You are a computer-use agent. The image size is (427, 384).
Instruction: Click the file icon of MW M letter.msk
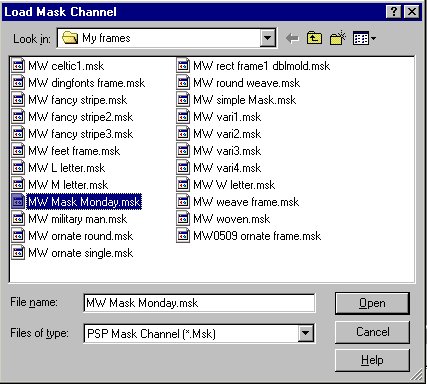click(18, 185)
